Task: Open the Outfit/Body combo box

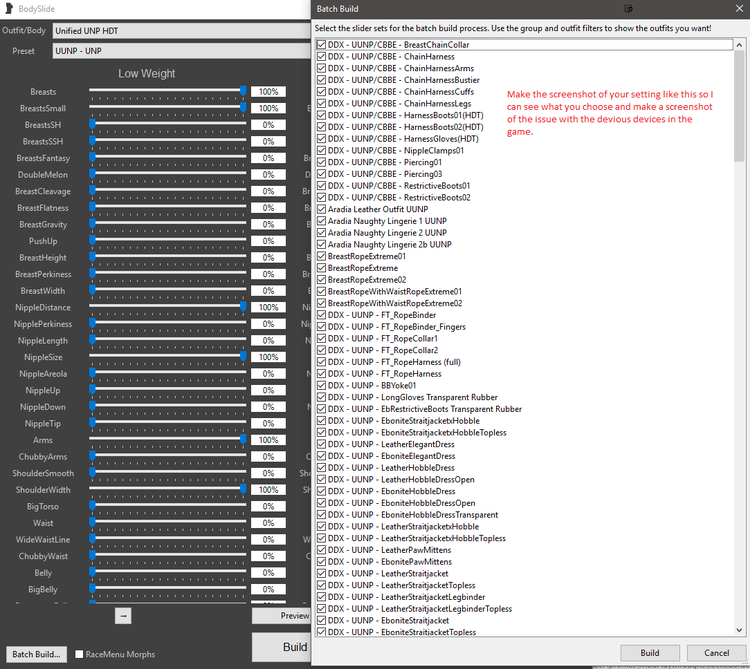Action: [182, 31]
